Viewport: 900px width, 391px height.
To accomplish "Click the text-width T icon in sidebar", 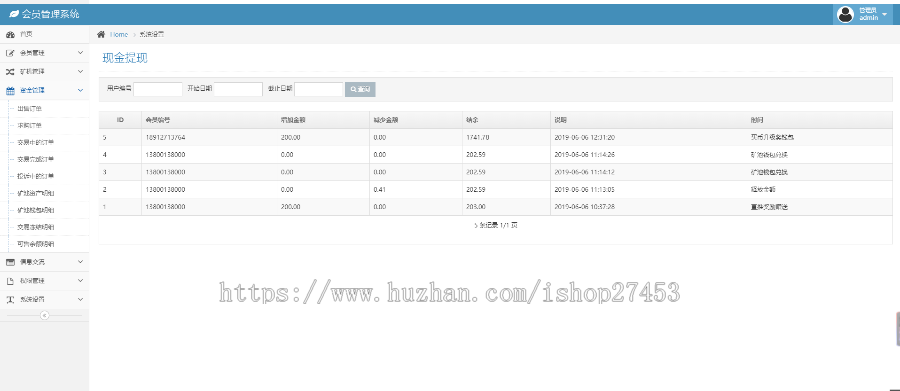I will pos(10,300).
